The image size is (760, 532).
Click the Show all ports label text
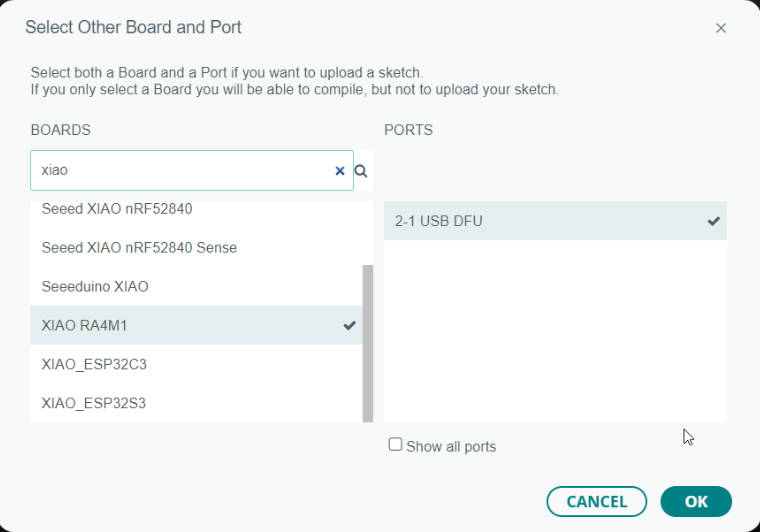click(x=451, y=446)
